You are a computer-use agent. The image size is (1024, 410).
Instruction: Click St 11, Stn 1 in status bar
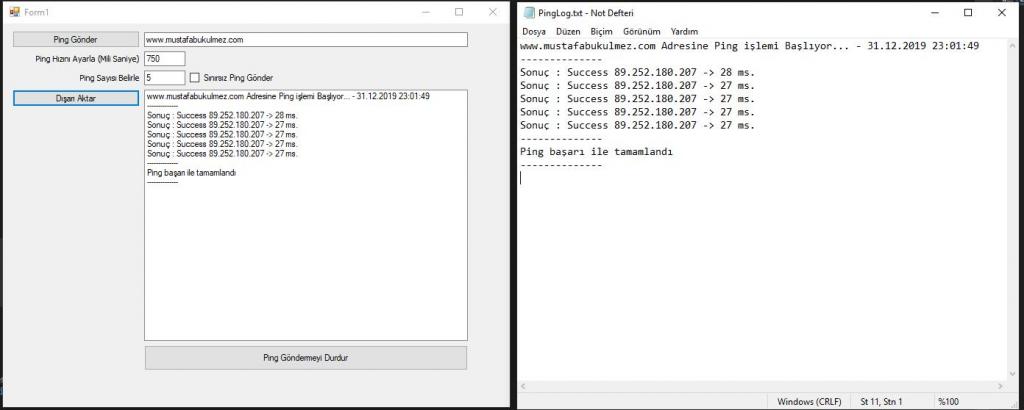pos(881,402)
